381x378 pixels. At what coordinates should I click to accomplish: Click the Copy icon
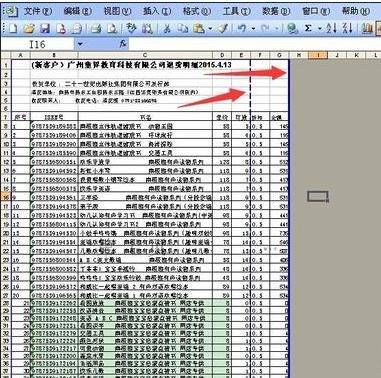tap(182, 29)
